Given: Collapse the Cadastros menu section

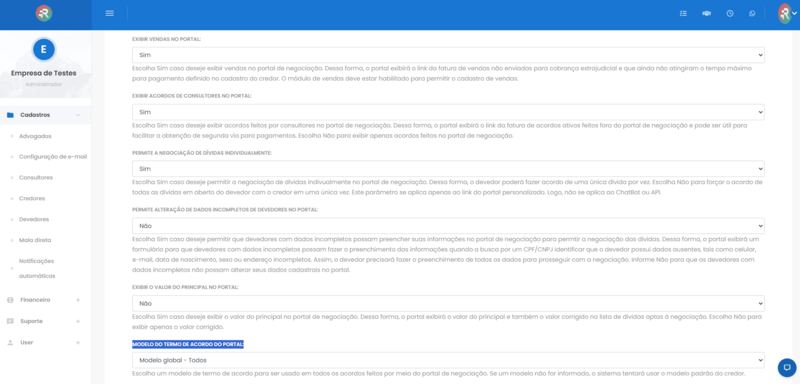Looking at the screenshot, I should [x=78, y=115].
